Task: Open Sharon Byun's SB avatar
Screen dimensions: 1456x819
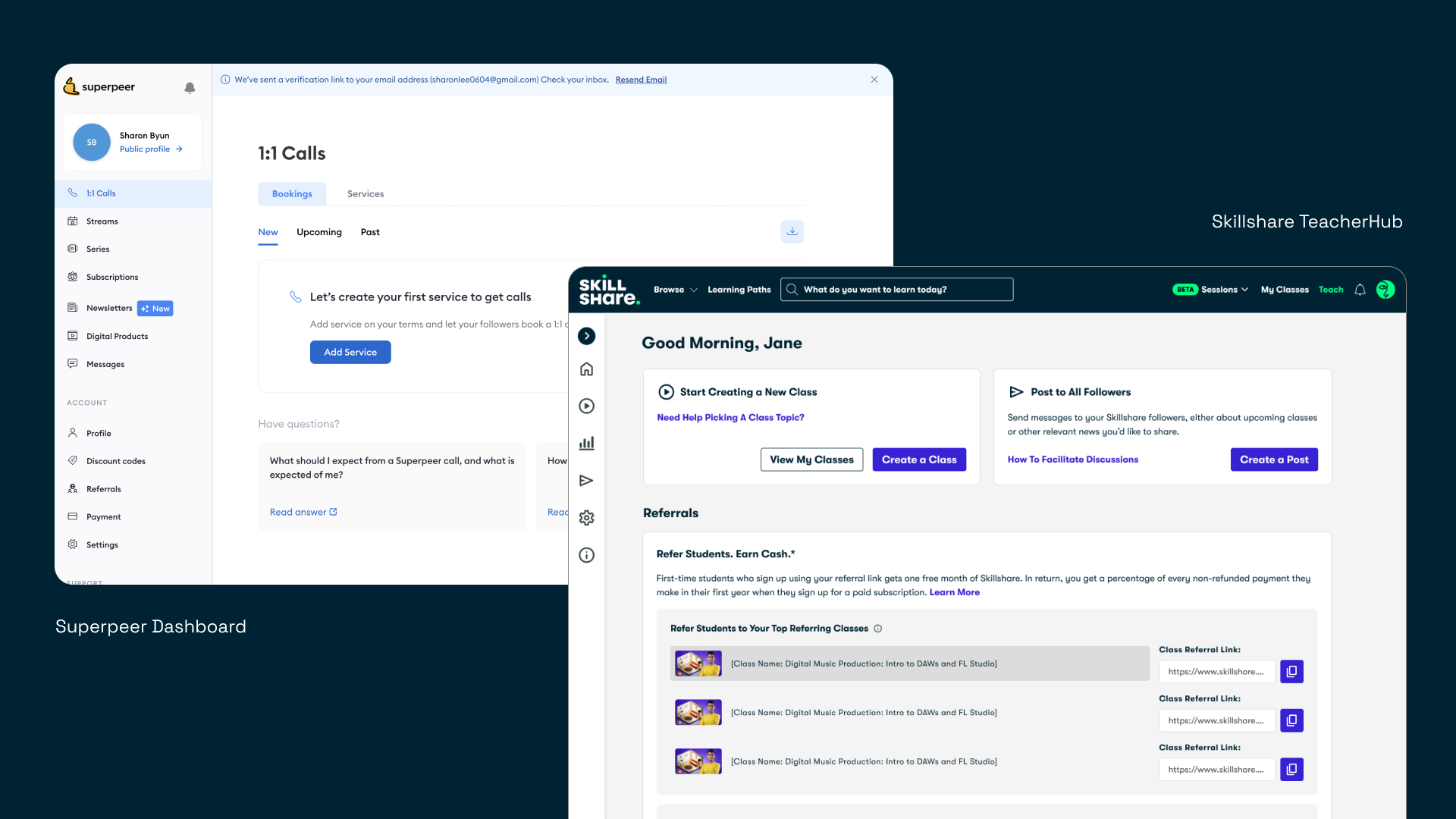Action: (92, 142)
